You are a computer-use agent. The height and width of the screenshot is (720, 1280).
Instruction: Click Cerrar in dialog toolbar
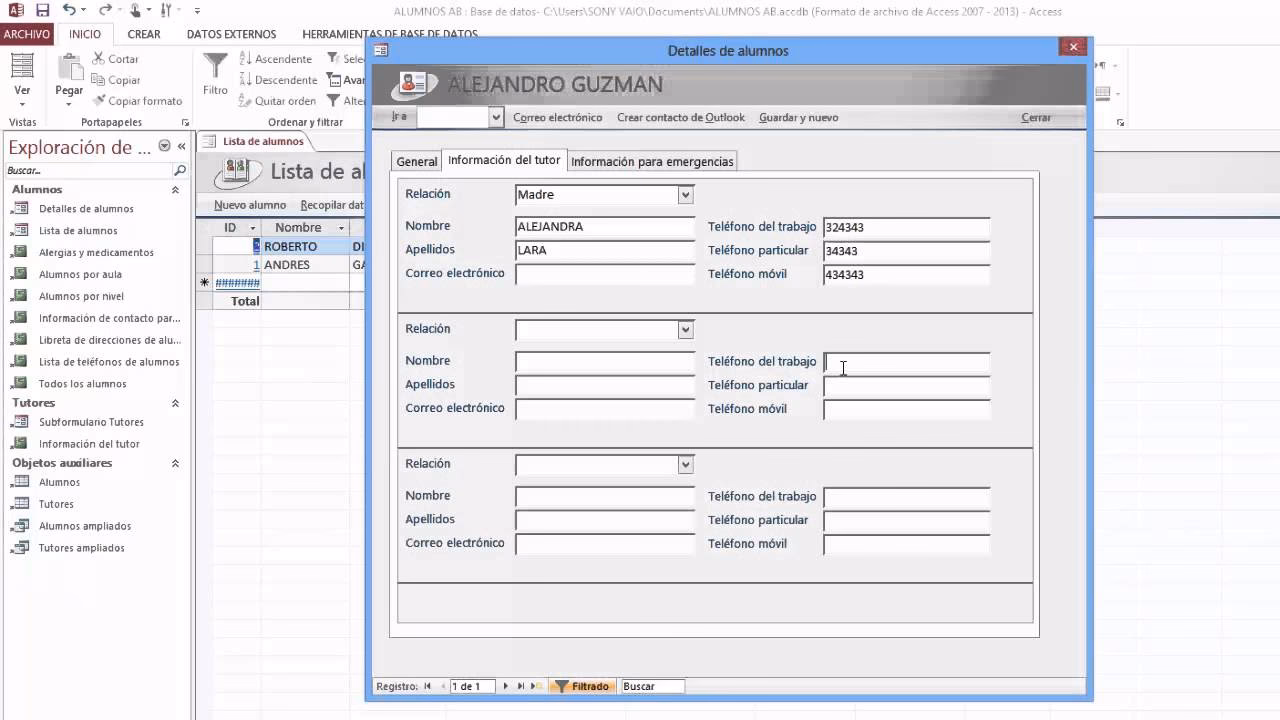pos(1036,117)
